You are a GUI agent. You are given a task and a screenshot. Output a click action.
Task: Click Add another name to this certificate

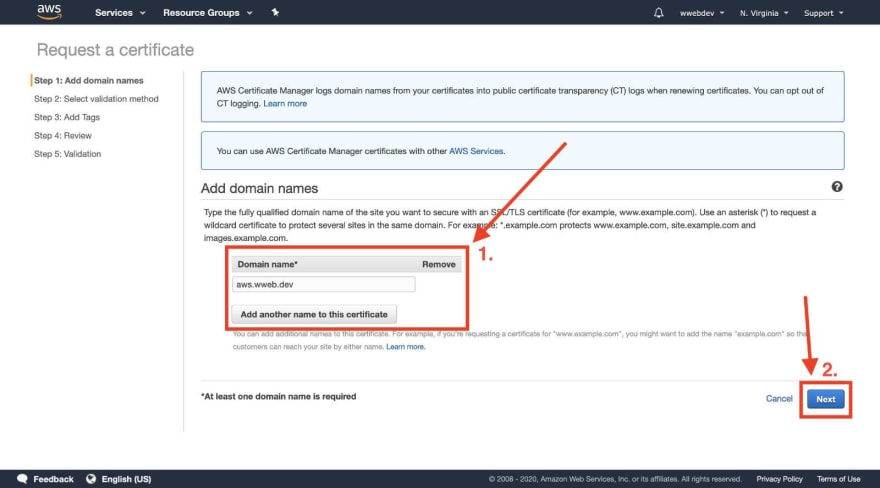click(x=314, y=314)
